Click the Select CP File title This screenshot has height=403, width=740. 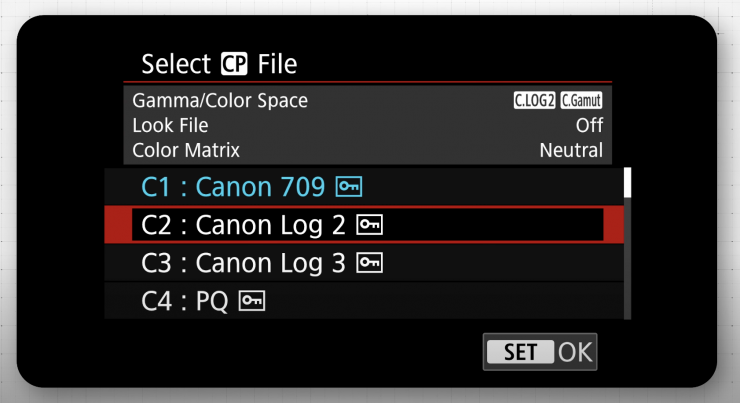tap(219, 65)
